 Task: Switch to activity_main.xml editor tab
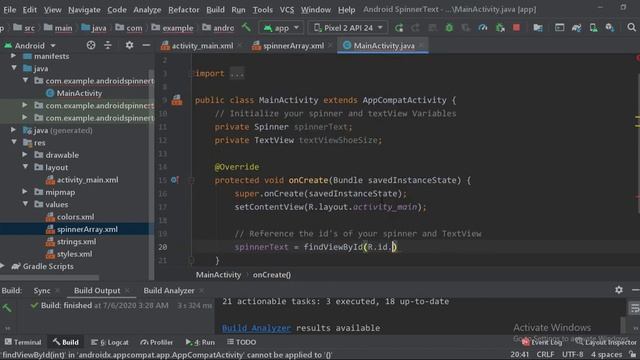(202, 46)
